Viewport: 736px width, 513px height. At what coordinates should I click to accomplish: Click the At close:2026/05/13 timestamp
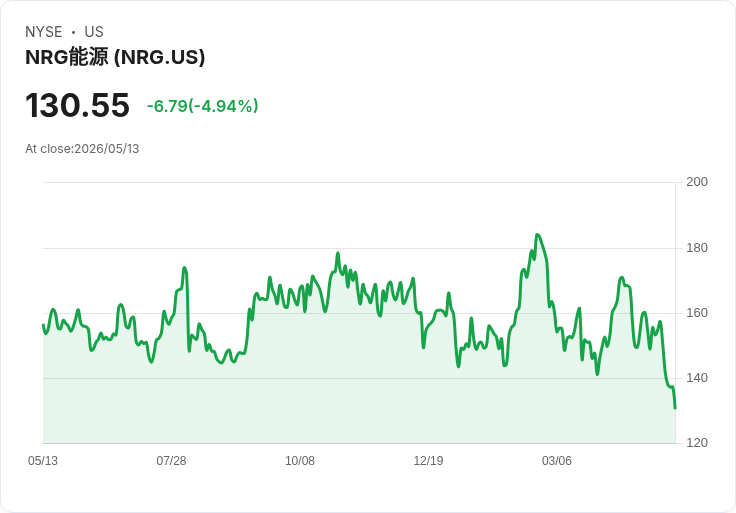[x=82, y=149]
